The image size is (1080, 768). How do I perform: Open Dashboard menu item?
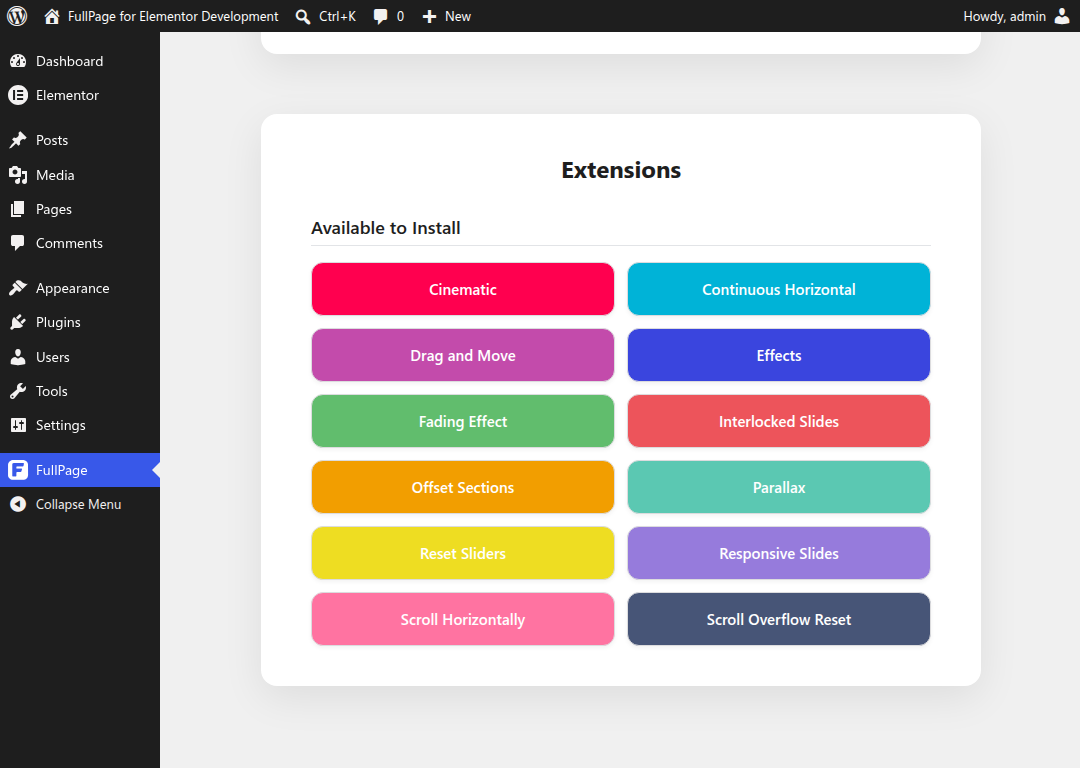(x=80, y=61)
